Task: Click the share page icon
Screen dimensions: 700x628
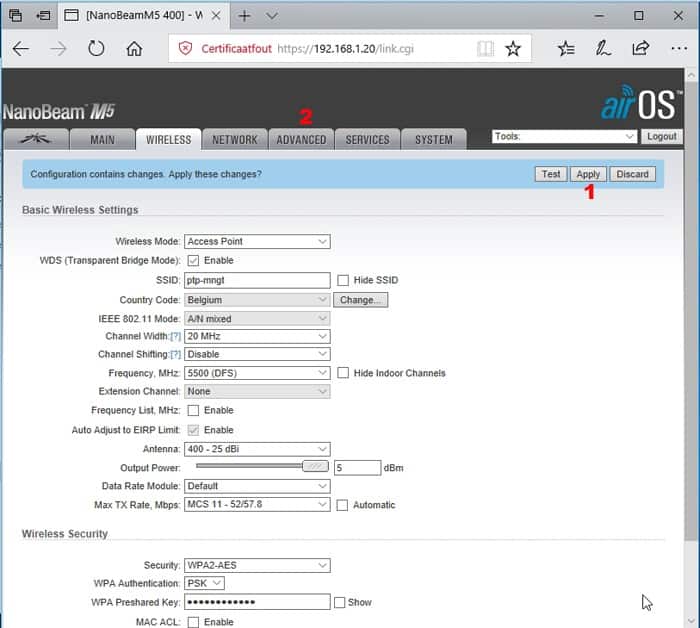Action: coord(641,48)
